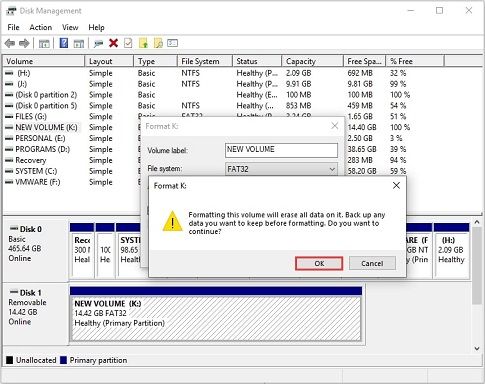This screenshot has height=384, width=485.
Task: Click the Disk 0 drive icon
Action: click(x=14, y=228)
